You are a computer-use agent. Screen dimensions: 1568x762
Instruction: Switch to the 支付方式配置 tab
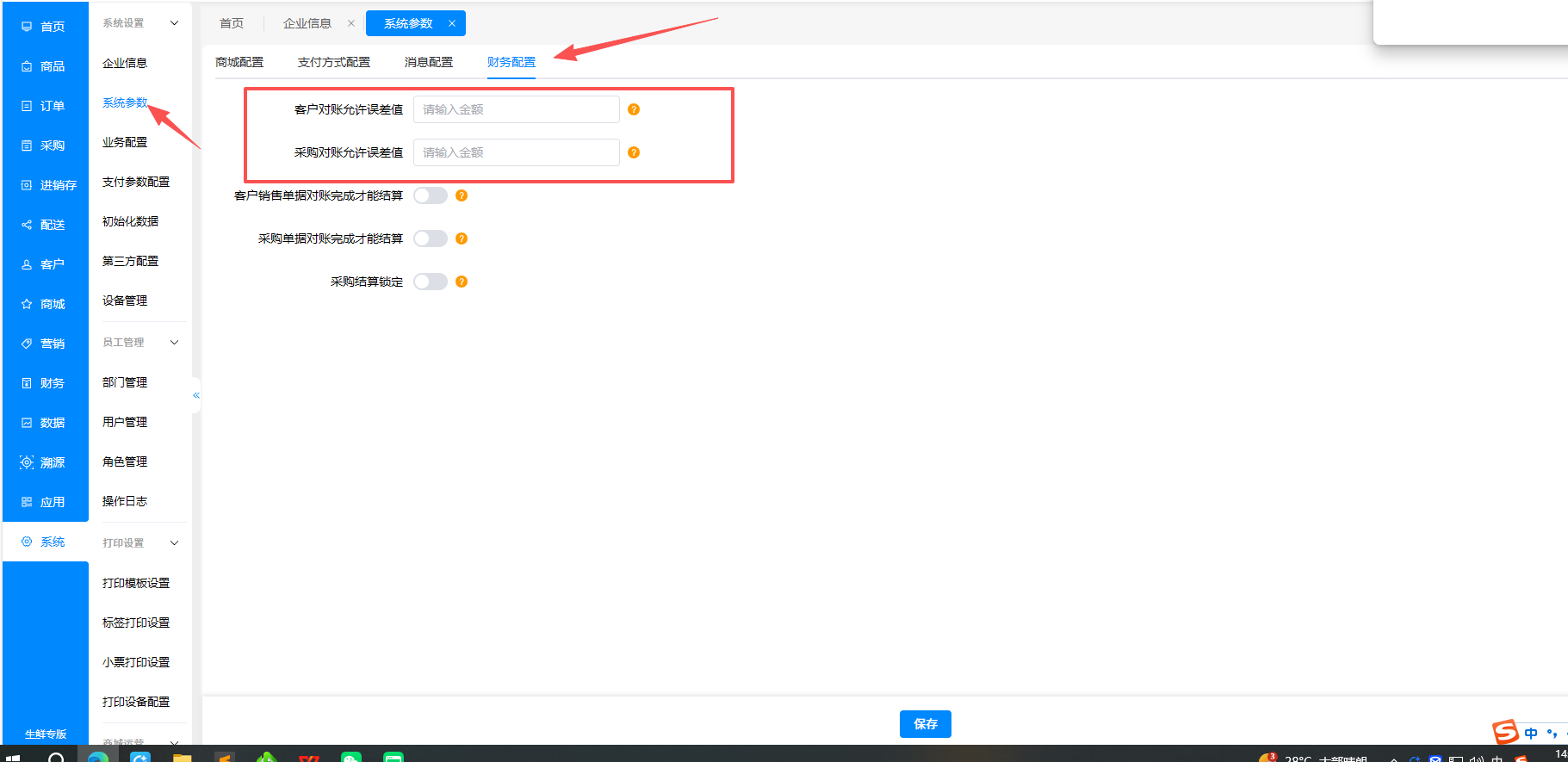[334, 62]
